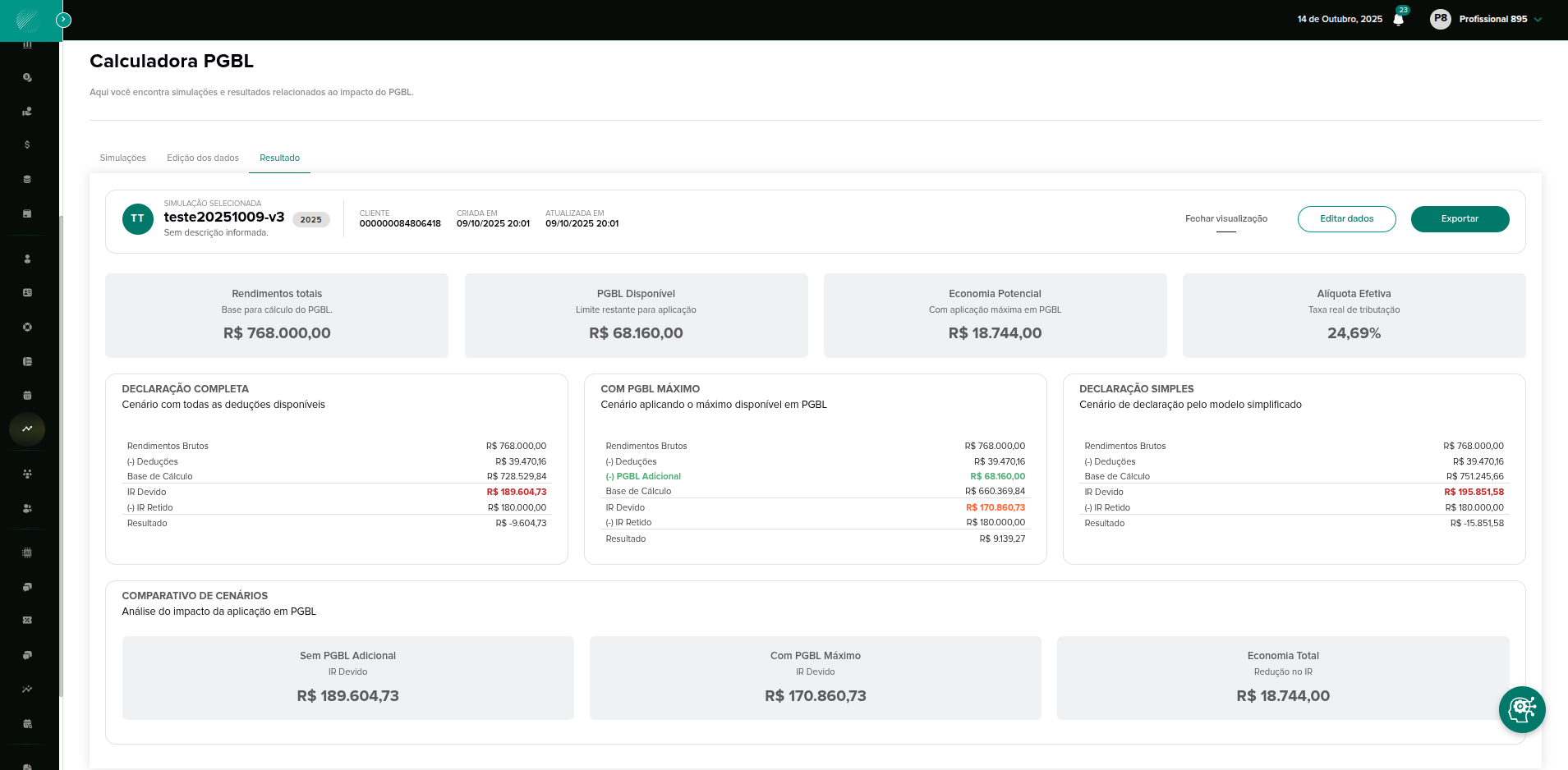Screen dimensions: 1568x770
Task: Click the percentage ticket sidebar icon
Action: pos(27,621)
